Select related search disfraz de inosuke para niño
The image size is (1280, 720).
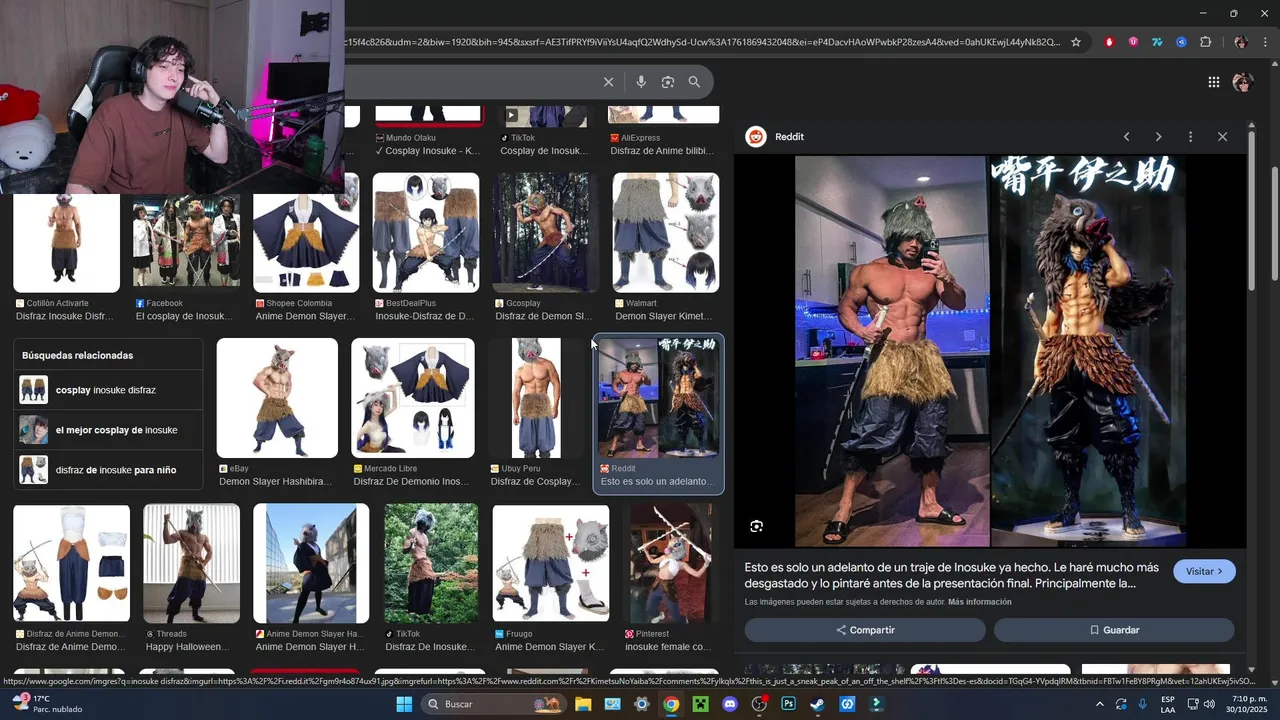pyautogui.click(x=110, y=470)
